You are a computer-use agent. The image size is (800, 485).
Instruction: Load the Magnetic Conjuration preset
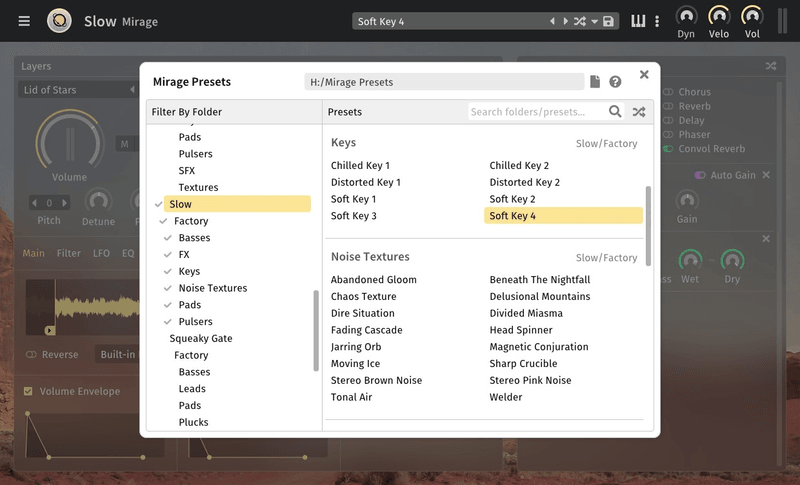coord(538,347)
